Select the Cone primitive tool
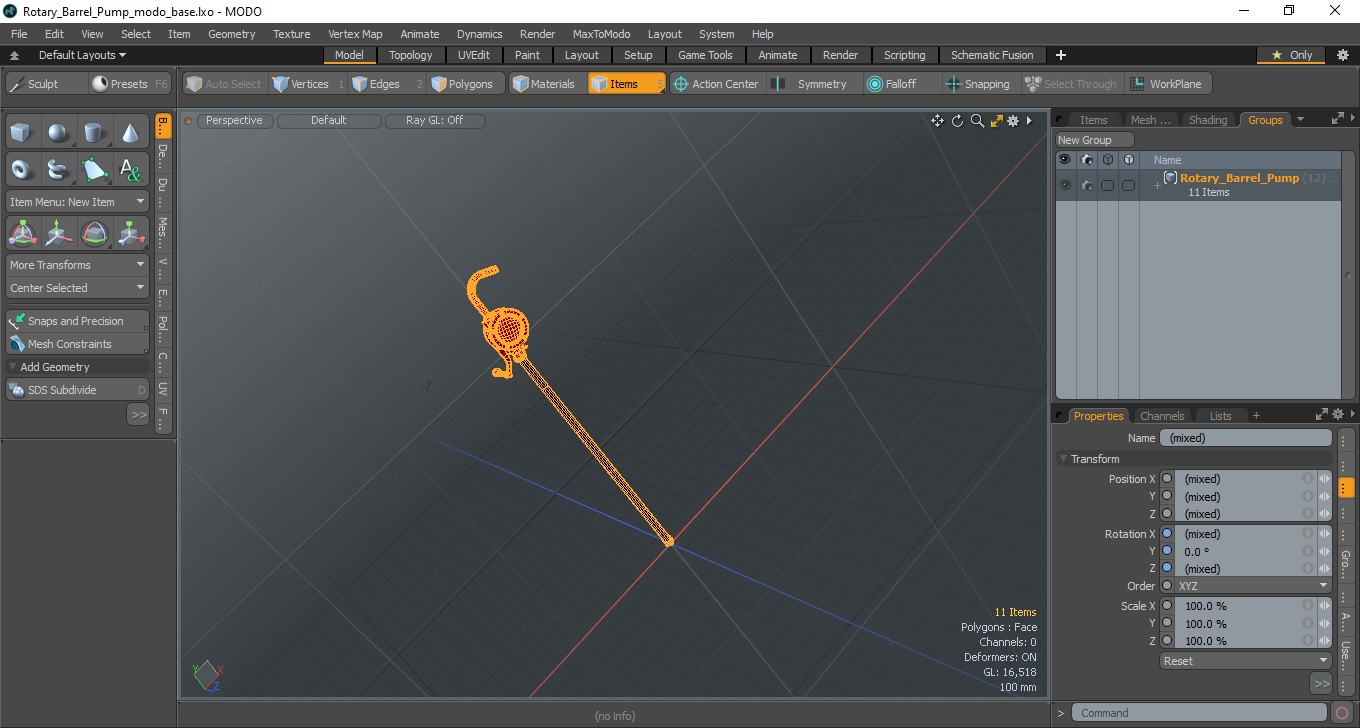 click(x=130, y=132)
